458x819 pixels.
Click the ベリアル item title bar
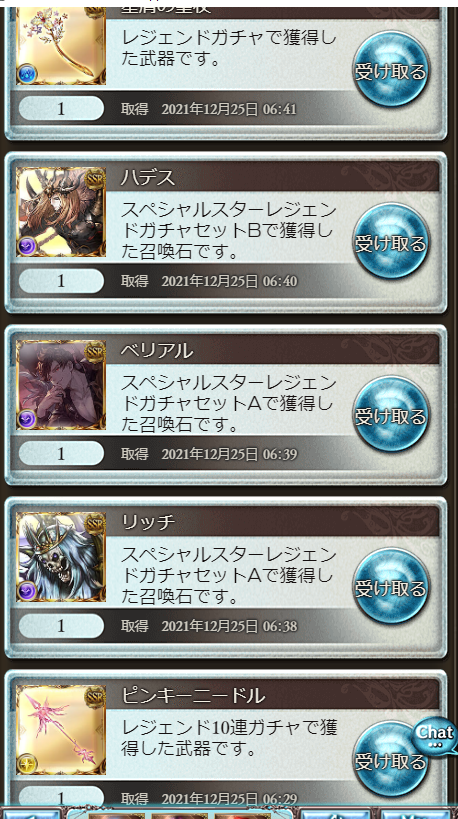coord(274,349)
